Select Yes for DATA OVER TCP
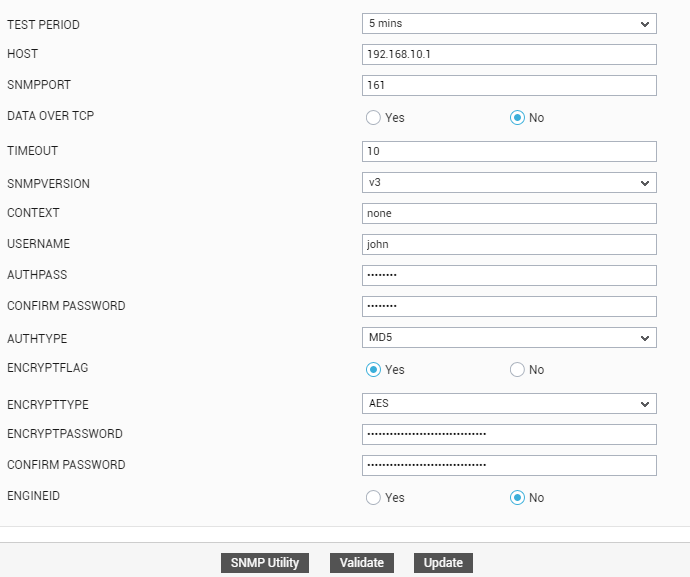This screenshot has width=690, height=577. tap(373, 118)
